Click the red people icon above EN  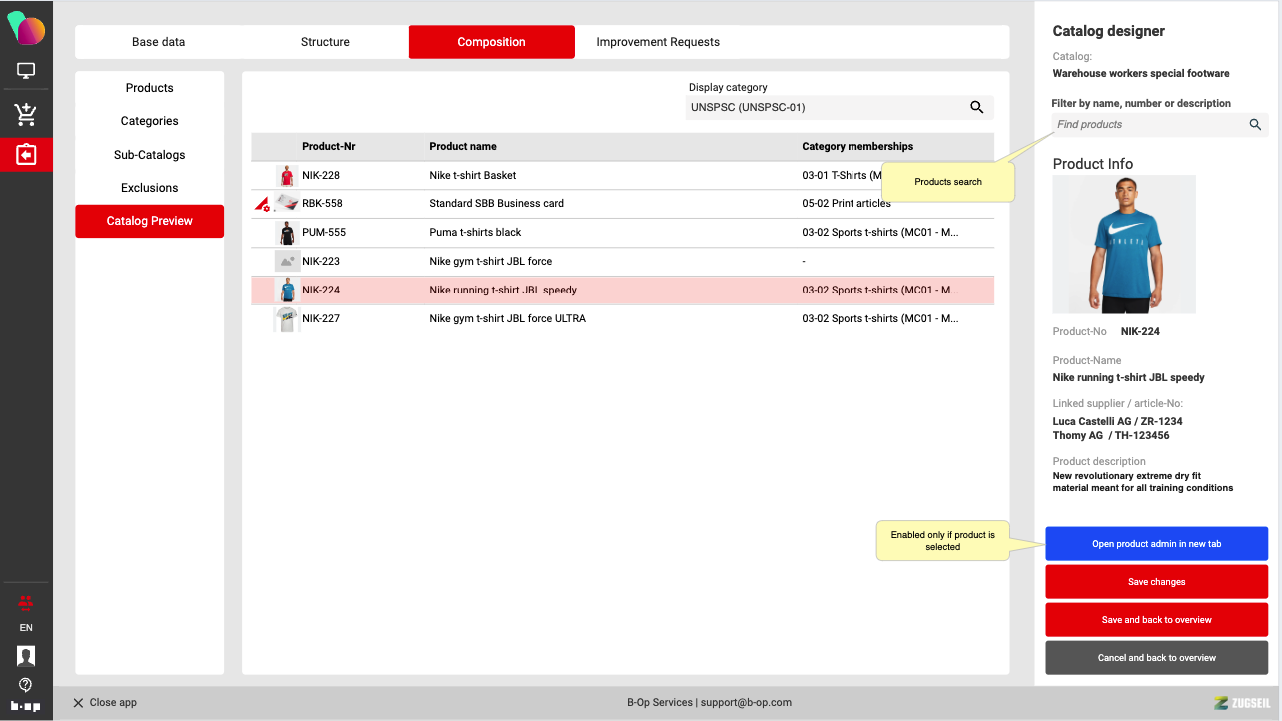(x=26, y=601)
